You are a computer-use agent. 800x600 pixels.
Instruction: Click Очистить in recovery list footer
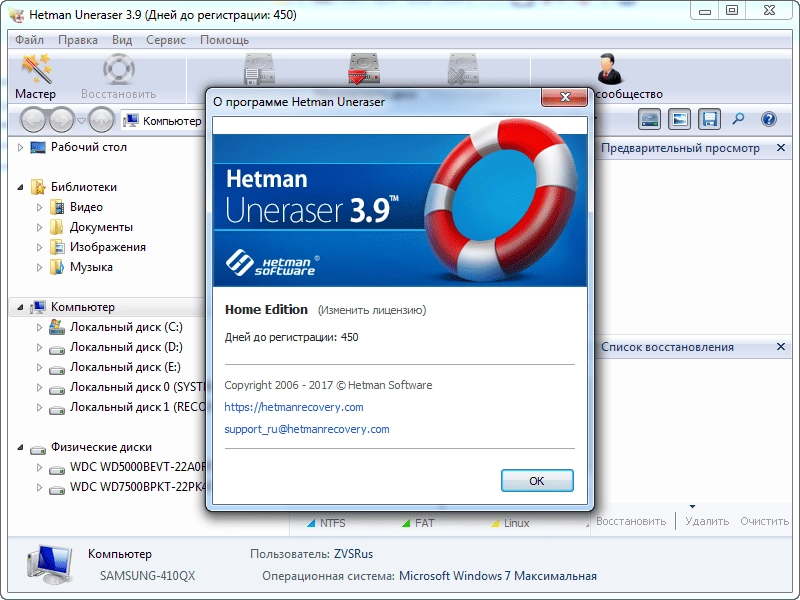(764, 521)
